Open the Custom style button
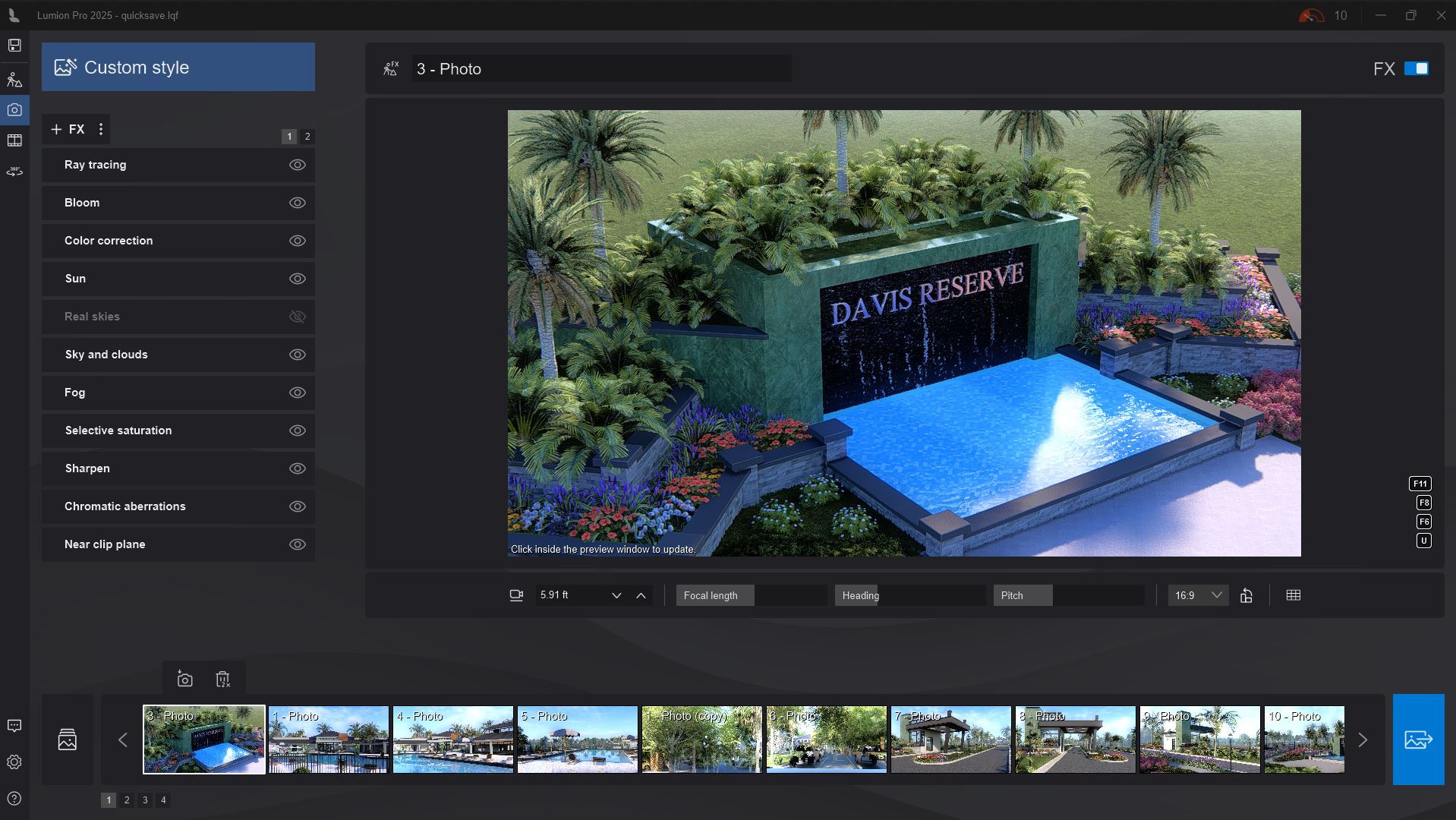The image size is (1456, 820). coord(178,67)
